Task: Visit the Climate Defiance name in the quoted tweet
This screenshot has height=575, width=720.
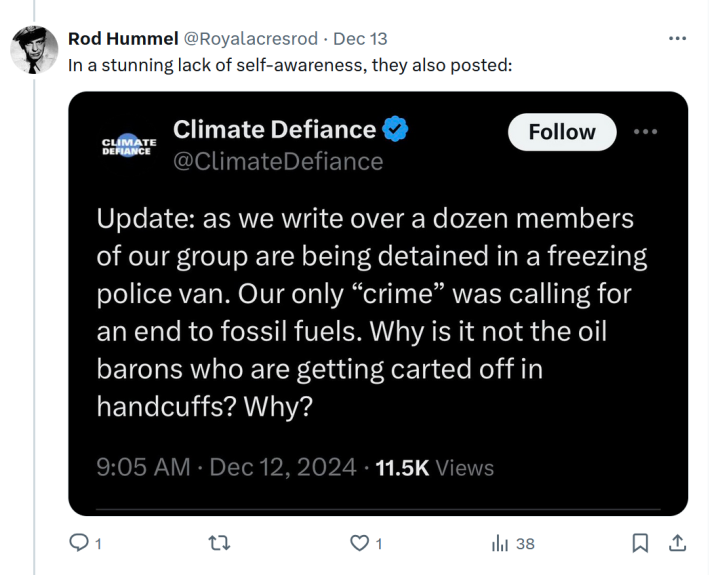Action: coord(274,130)
